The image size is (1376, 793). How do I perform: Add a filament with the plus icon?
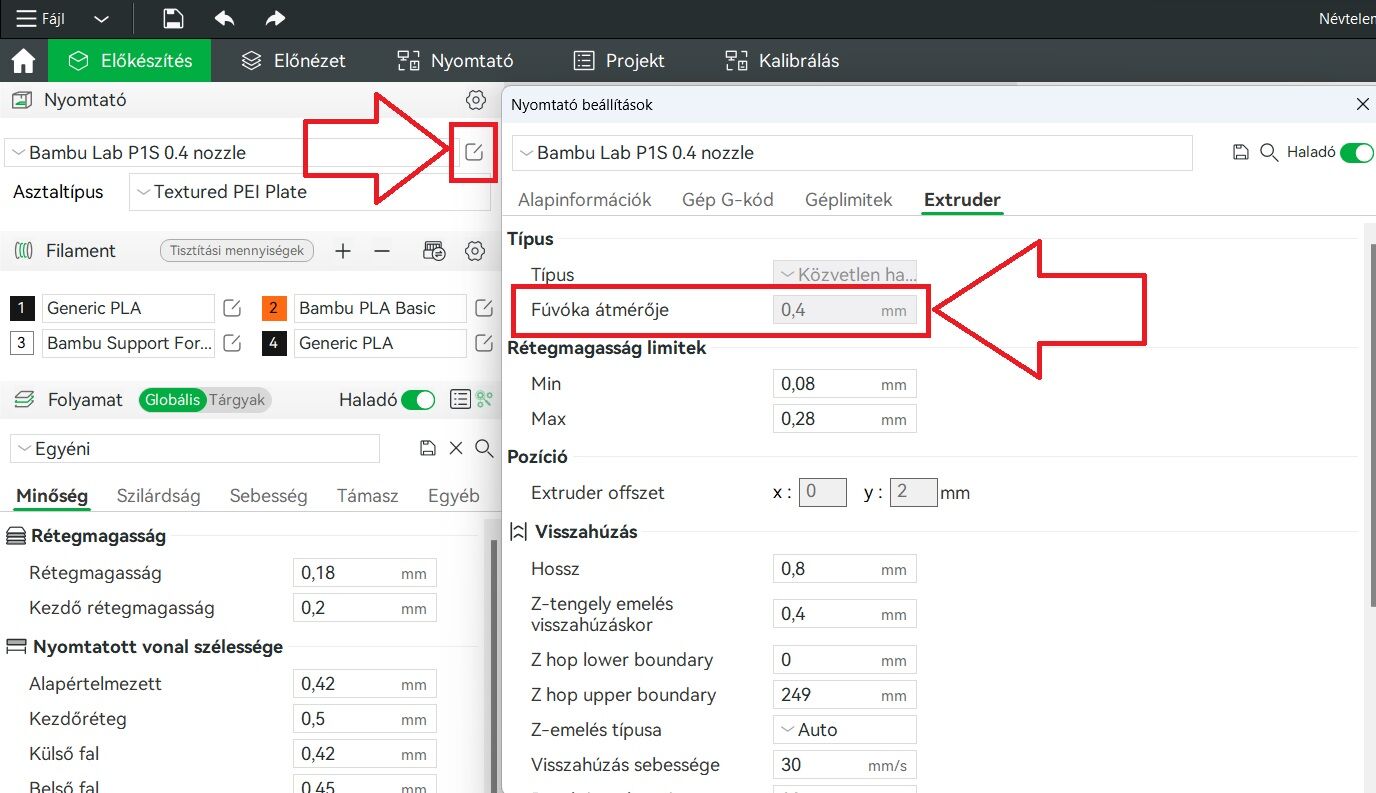[x=343, y=251]
